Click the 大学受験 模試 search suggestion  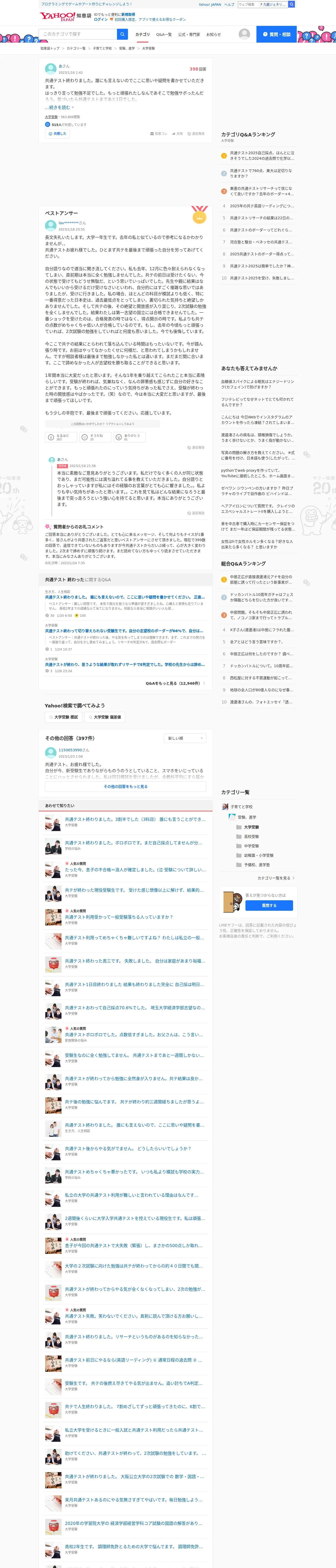tap(63, 717)
